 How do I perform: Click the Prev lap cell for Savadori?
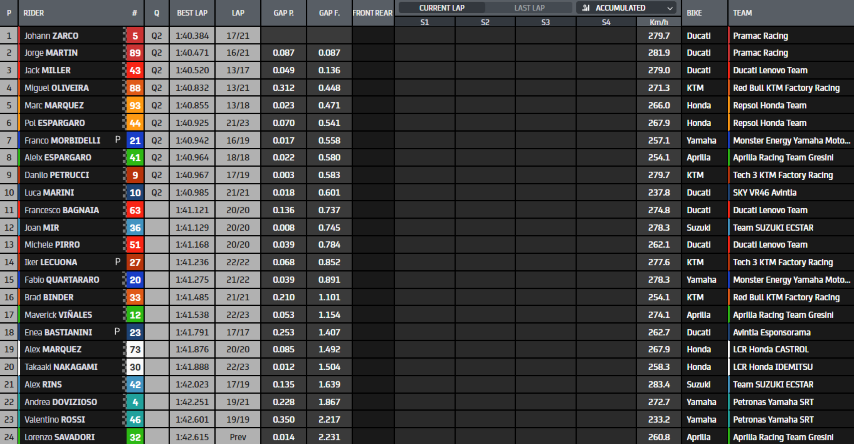238,437
